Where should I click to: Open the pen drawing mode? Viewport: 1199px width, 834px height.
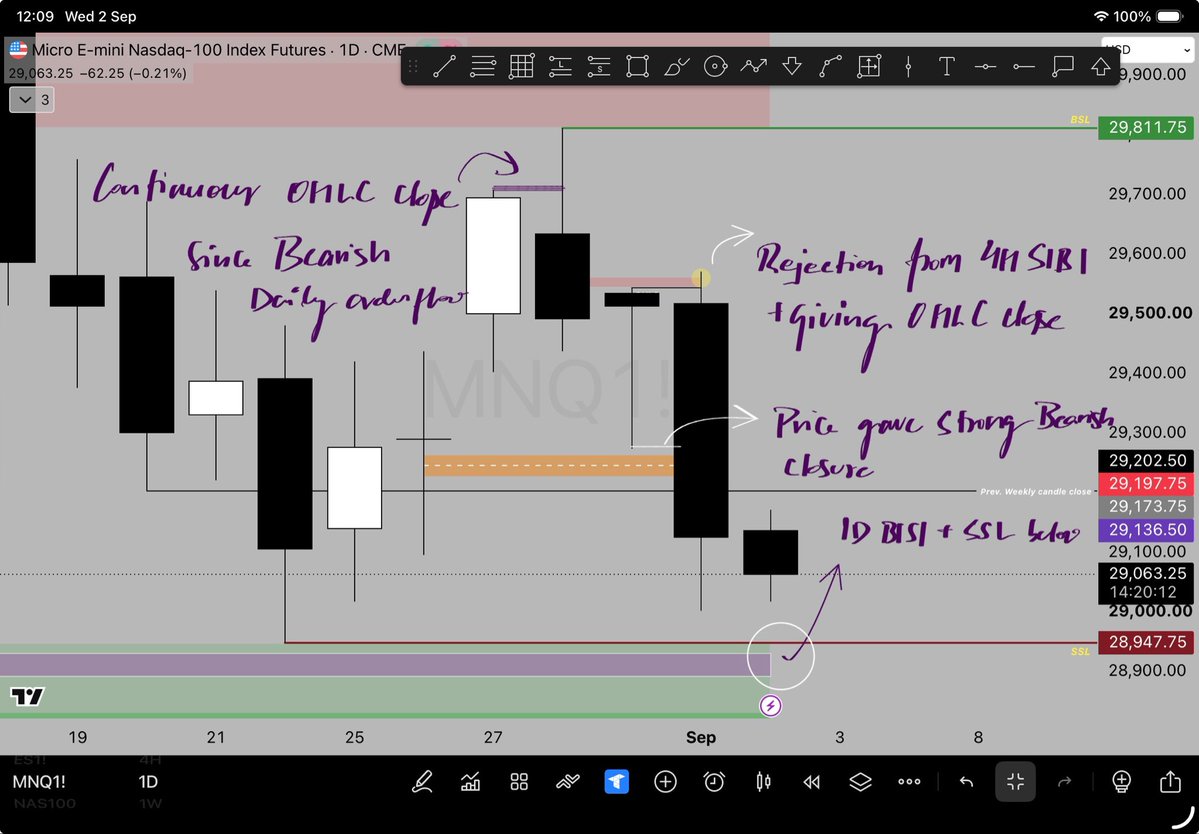coord(422,781)
